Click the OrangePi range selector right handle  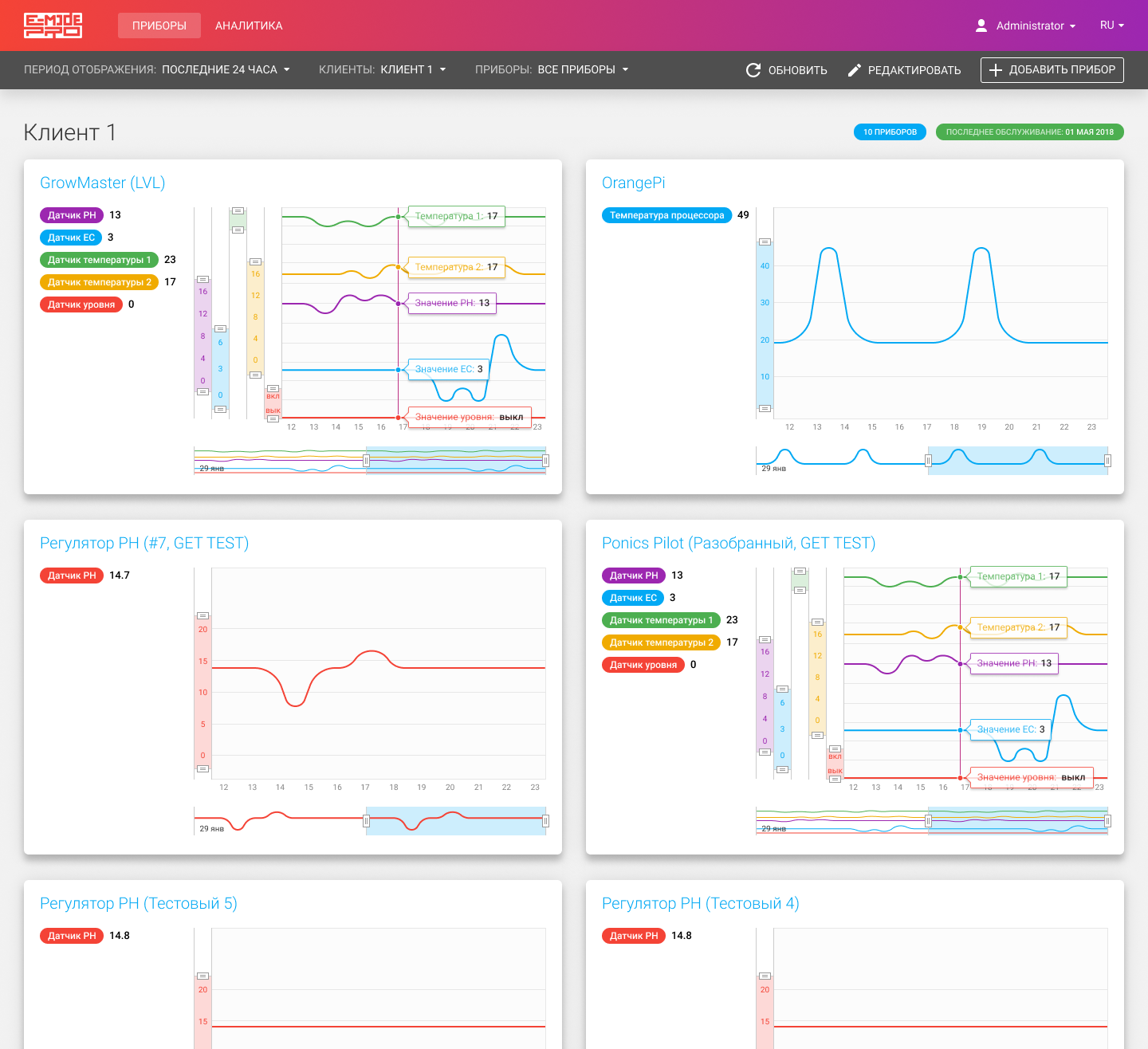click(x=1107, y=461)
